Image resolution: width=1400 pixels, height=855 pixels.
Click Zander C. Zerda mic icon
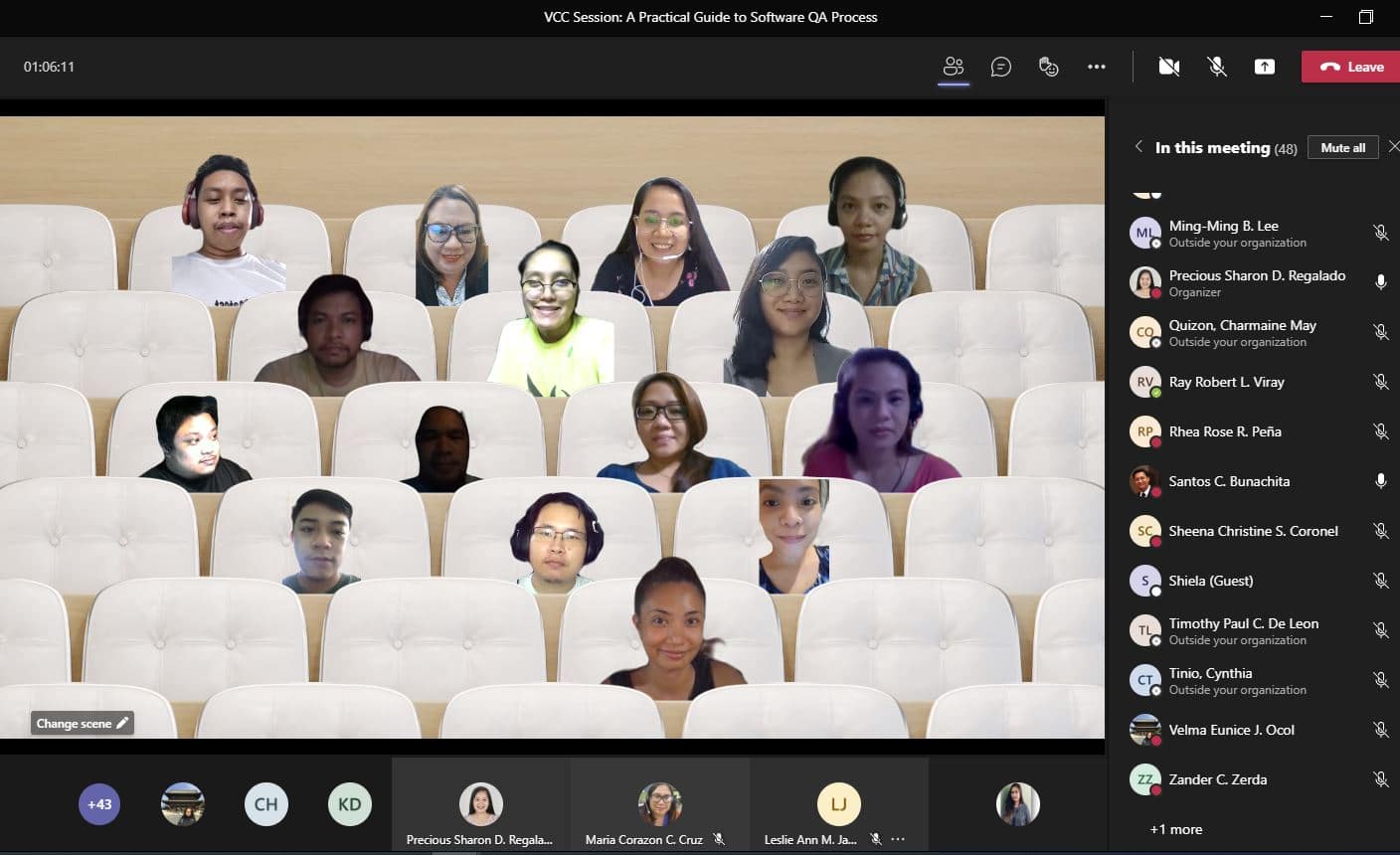[x=1380, y=779]
